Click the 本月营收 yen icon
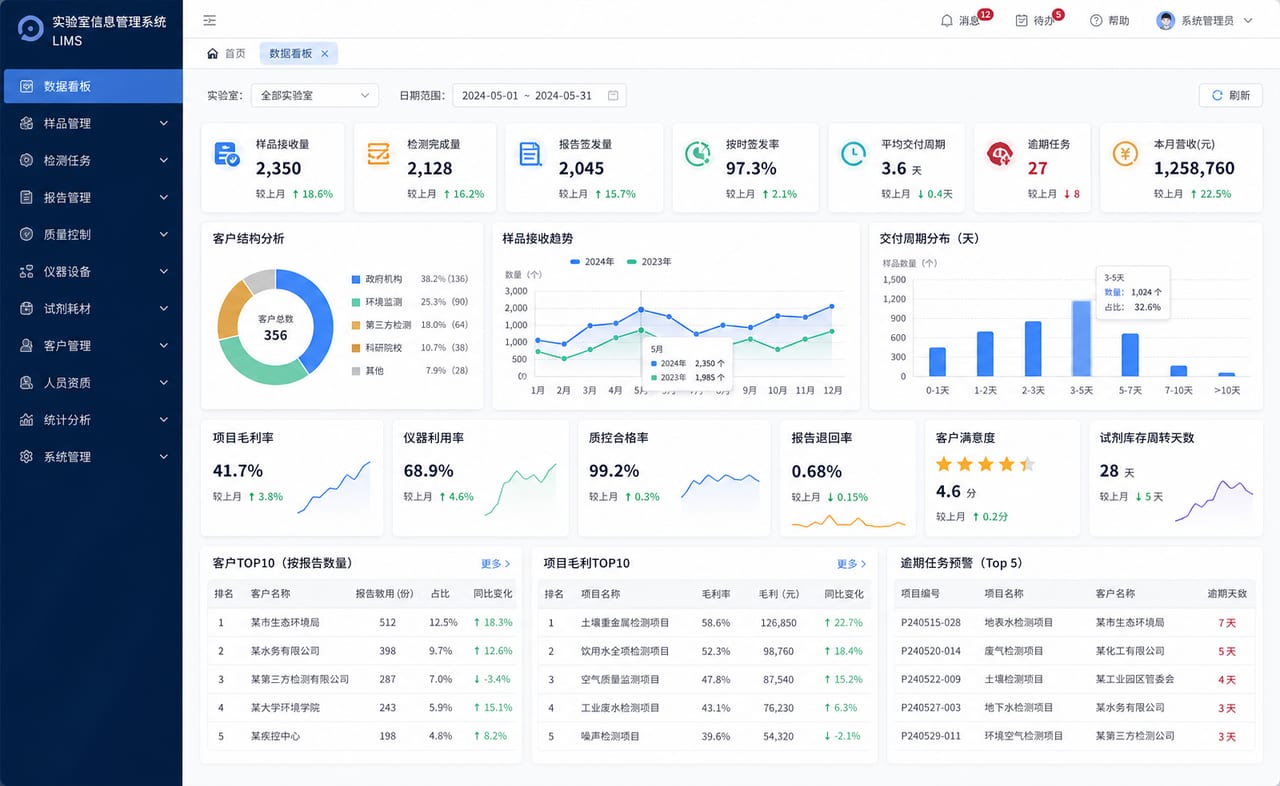 (1125, 154)
